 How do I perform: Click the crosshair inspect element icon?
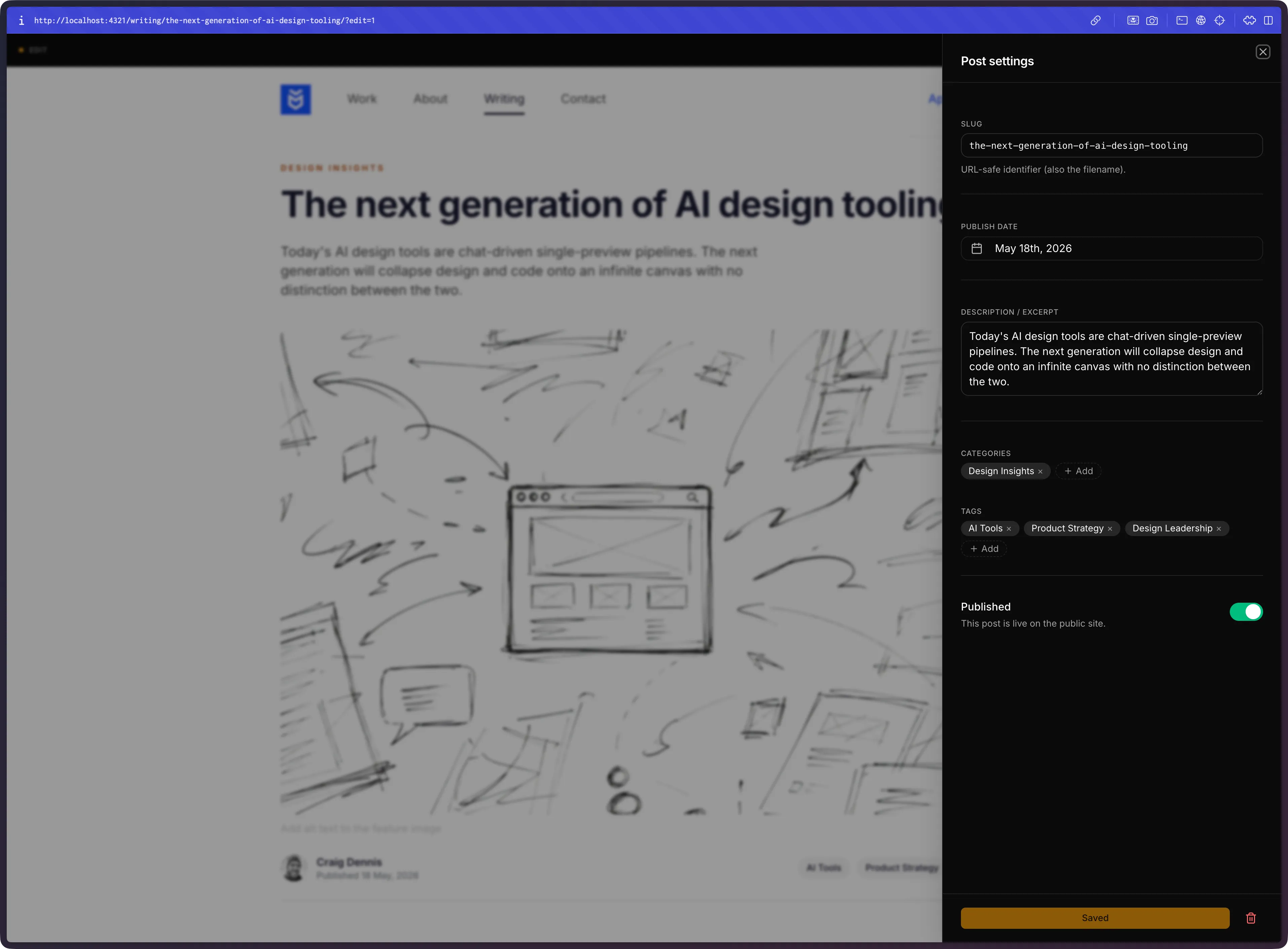pyautogui.click(x=1220, y=21)
